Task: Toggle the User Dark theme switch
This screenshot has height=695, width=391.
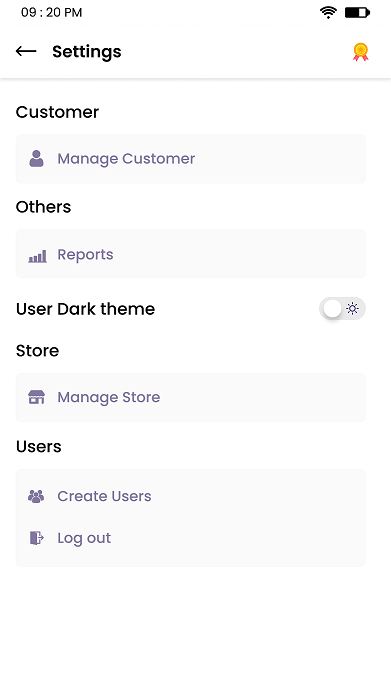Action: point(342,308)
